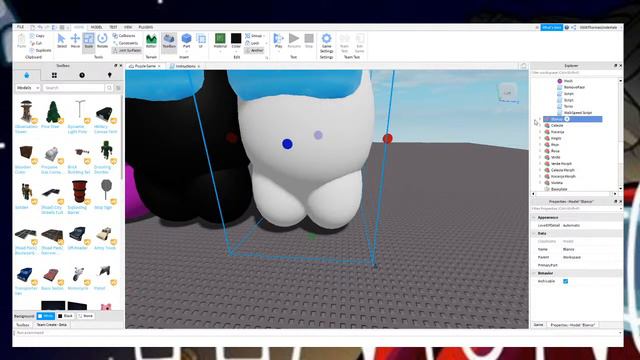The height and width of the screenshot is (360, 640).
Task: Click the Group button
Action: 254,36
